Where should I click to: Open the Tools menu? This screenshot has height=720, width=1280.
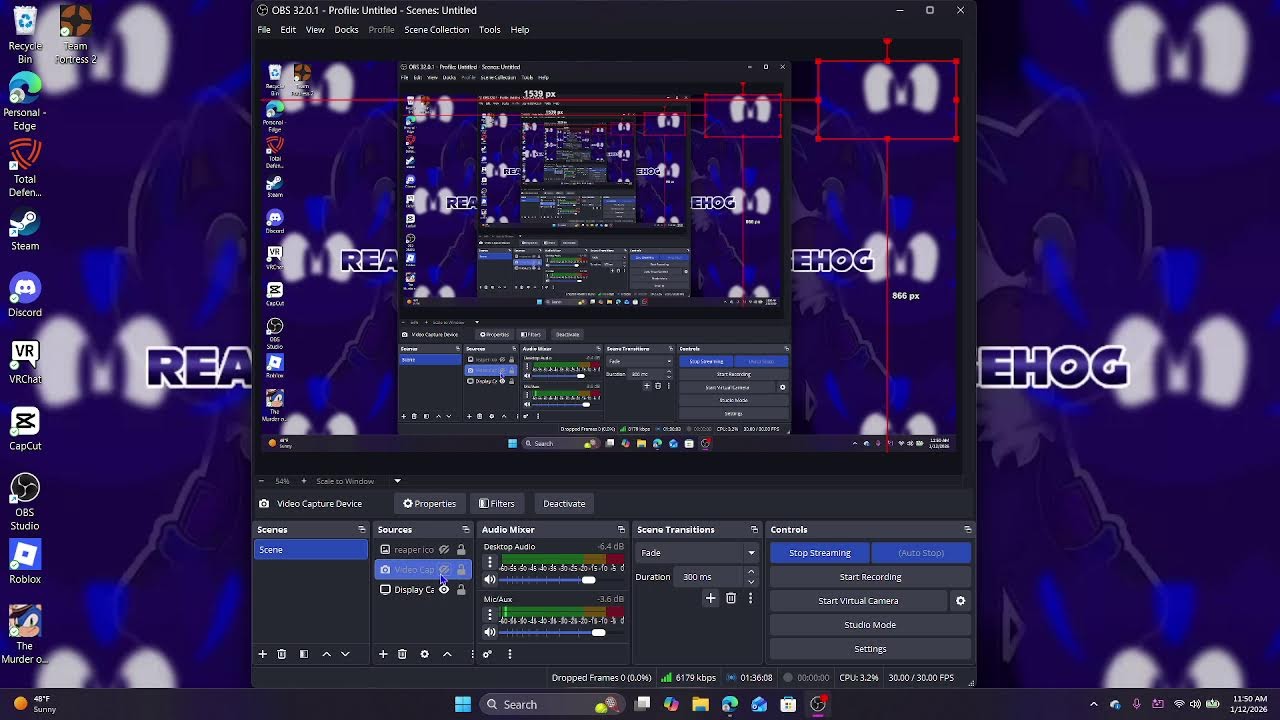pos(490,30)
